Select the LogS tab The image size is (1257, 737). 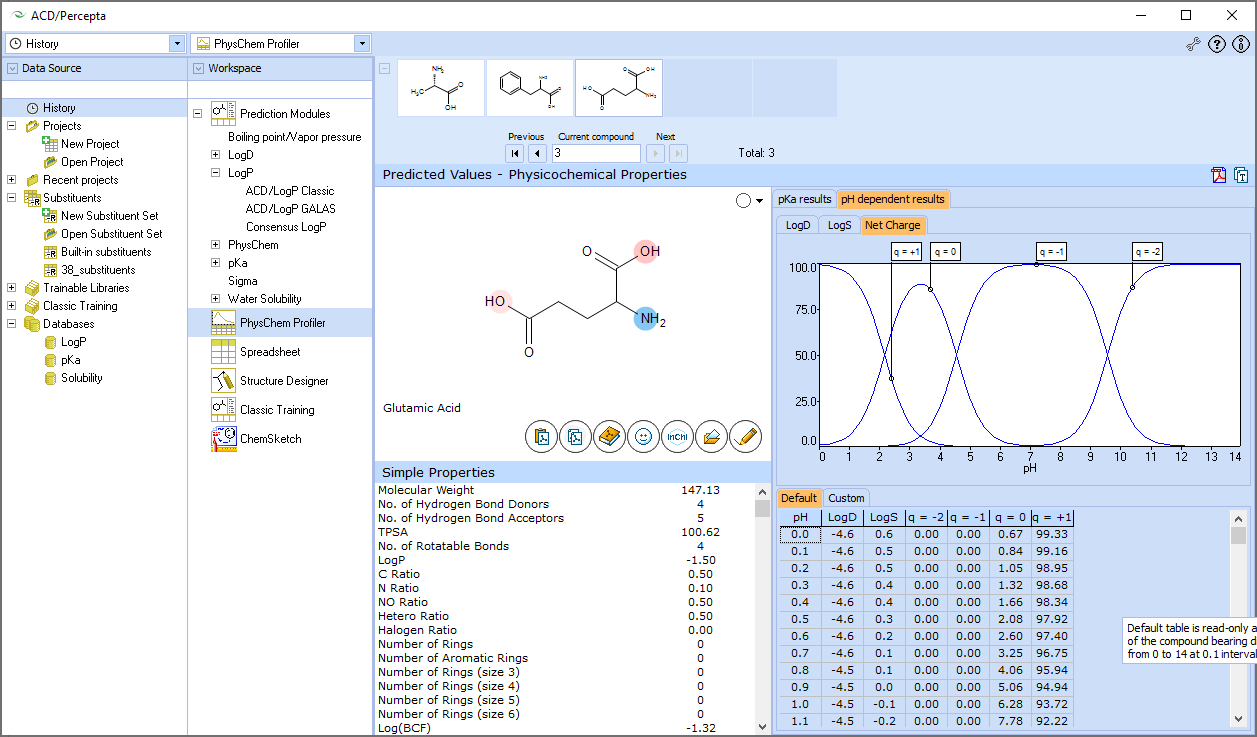838,224
